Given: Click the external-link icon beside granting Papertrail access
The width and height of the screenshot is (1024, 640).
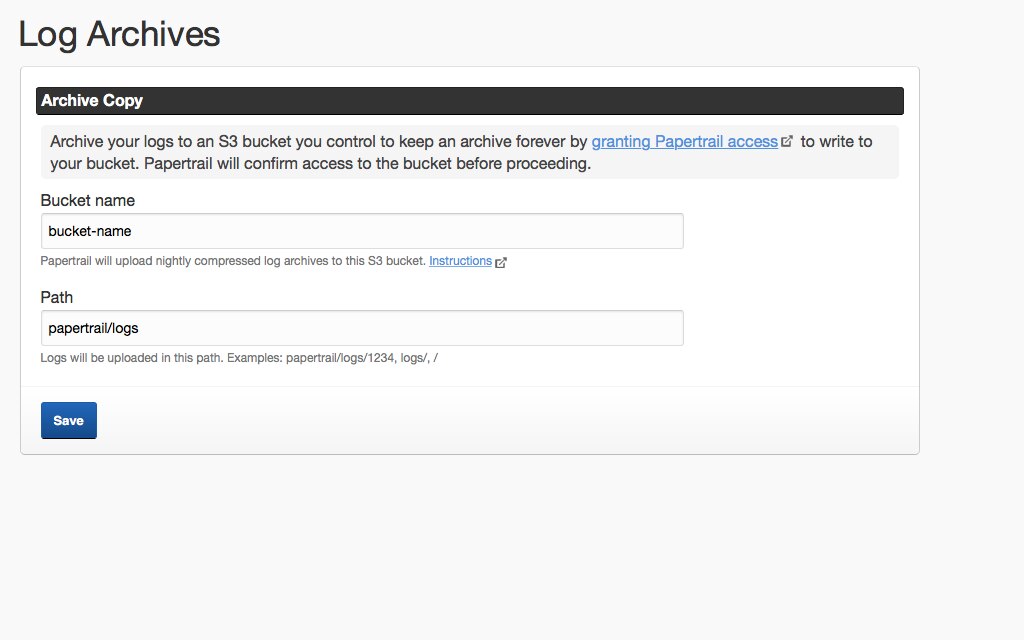Looking at the screenshot, I should coord(787,141).
